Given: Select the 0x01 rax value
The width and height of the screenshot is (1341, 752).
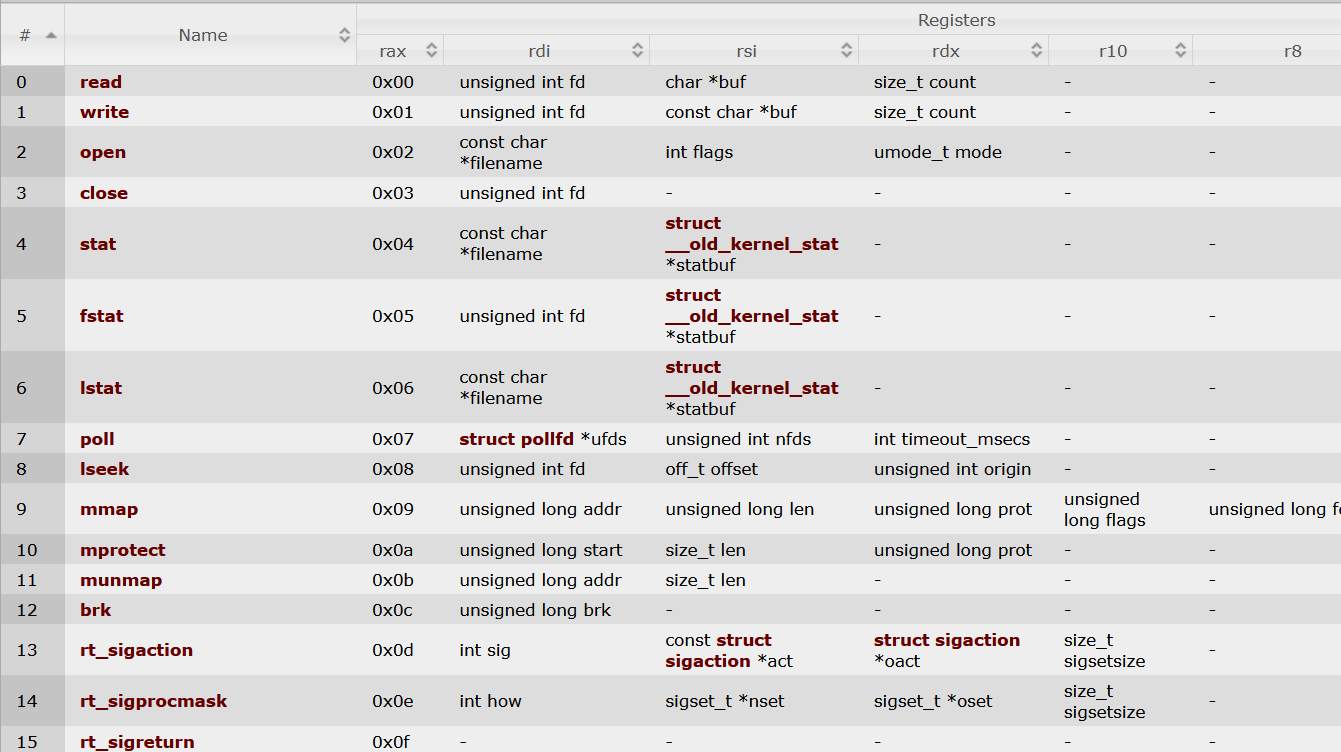Looking at the screenshot, I should click(x=393, y=112).
